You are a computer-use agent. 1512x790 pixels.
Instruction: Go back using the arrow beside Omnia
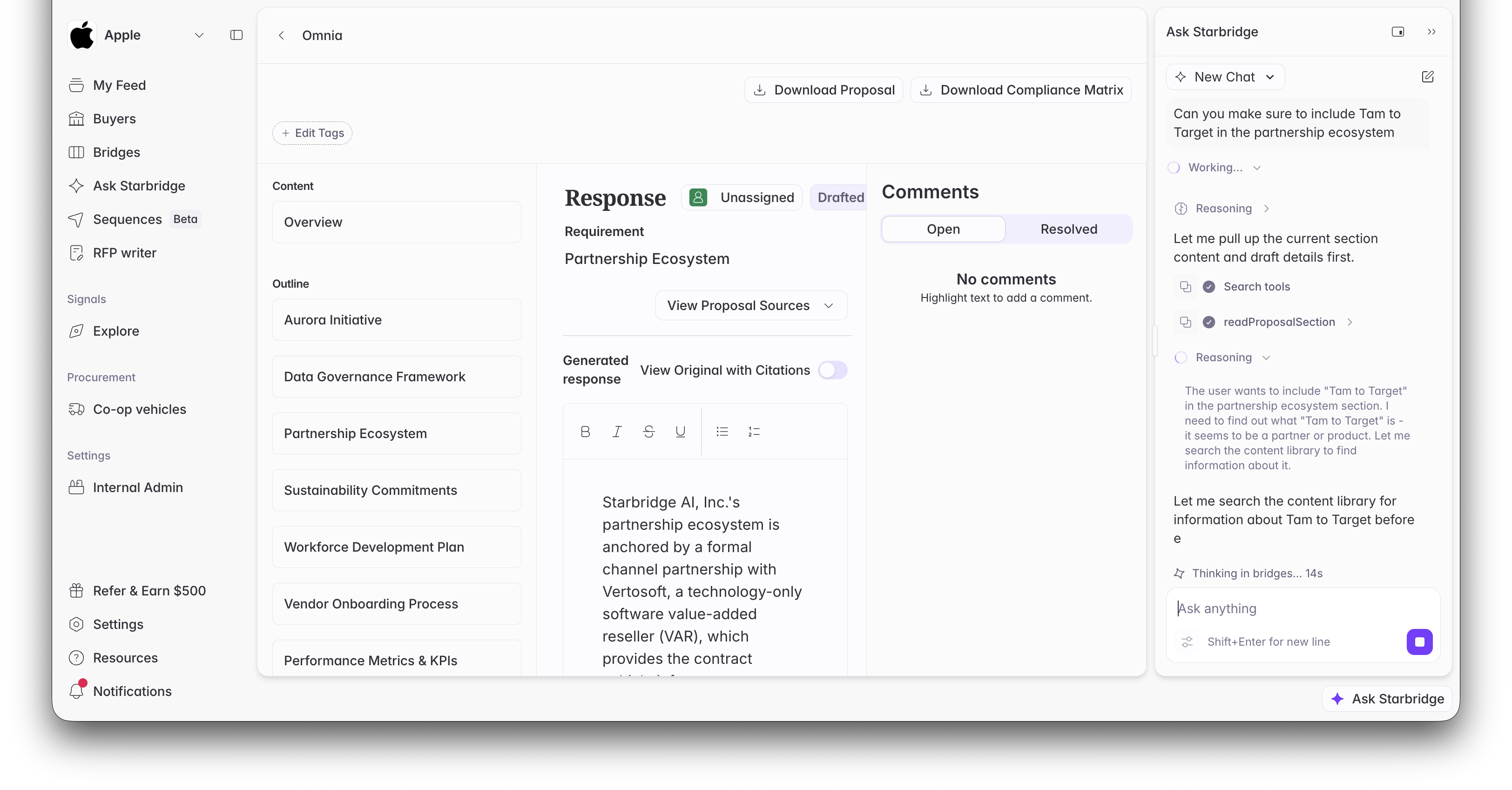[281, 35]
